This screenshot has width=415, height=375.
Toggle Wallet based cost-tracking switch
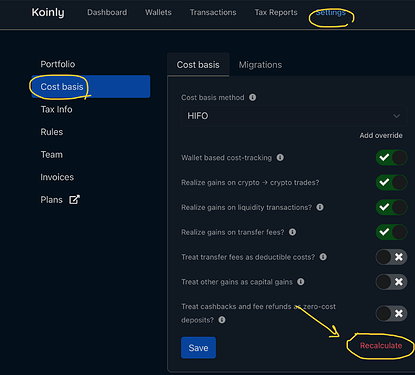(x=391, y=158)
